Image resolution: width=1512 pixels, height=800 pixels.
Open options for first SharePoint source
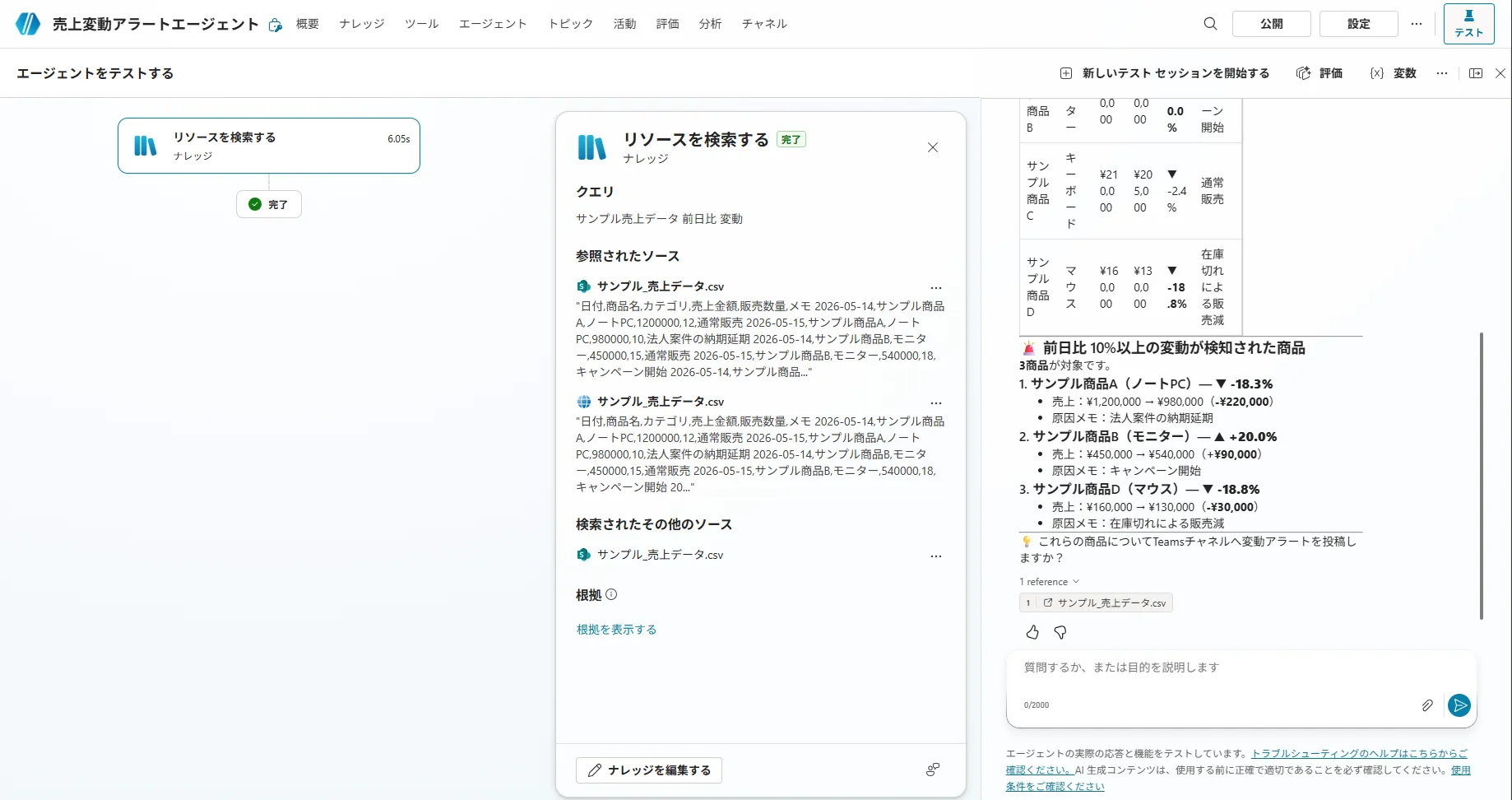935,288
